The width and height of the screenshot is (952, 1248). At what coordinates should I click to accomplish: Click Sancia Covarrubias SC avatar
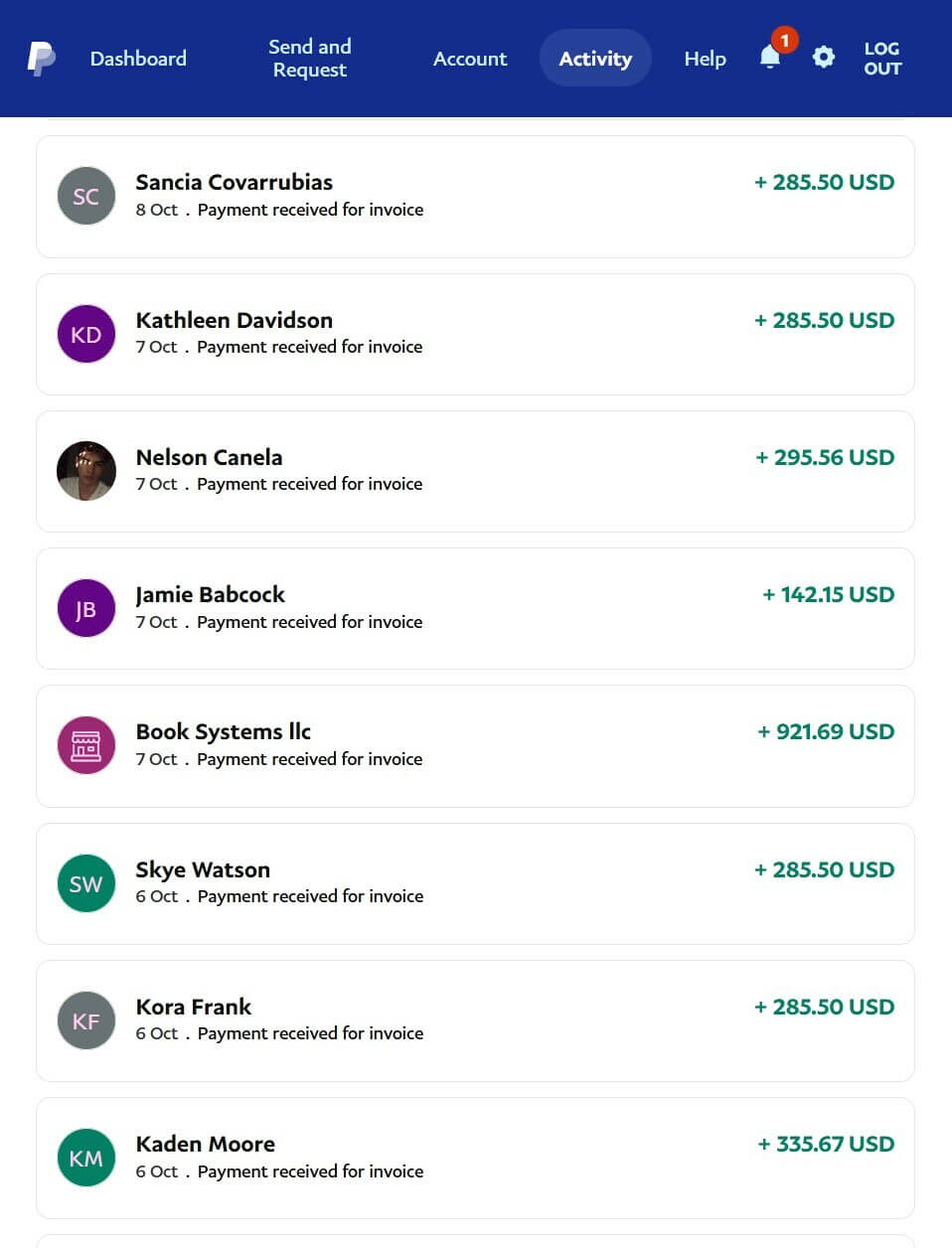coord(86,196)
